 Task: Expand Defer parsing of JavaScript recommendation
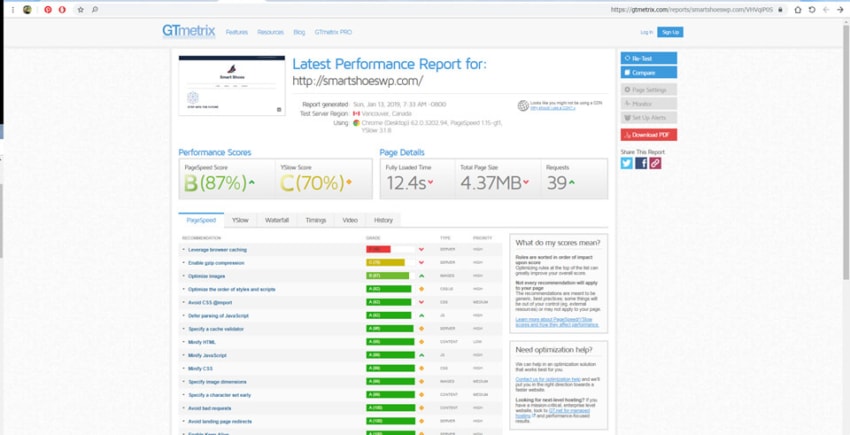pos(218,316)
